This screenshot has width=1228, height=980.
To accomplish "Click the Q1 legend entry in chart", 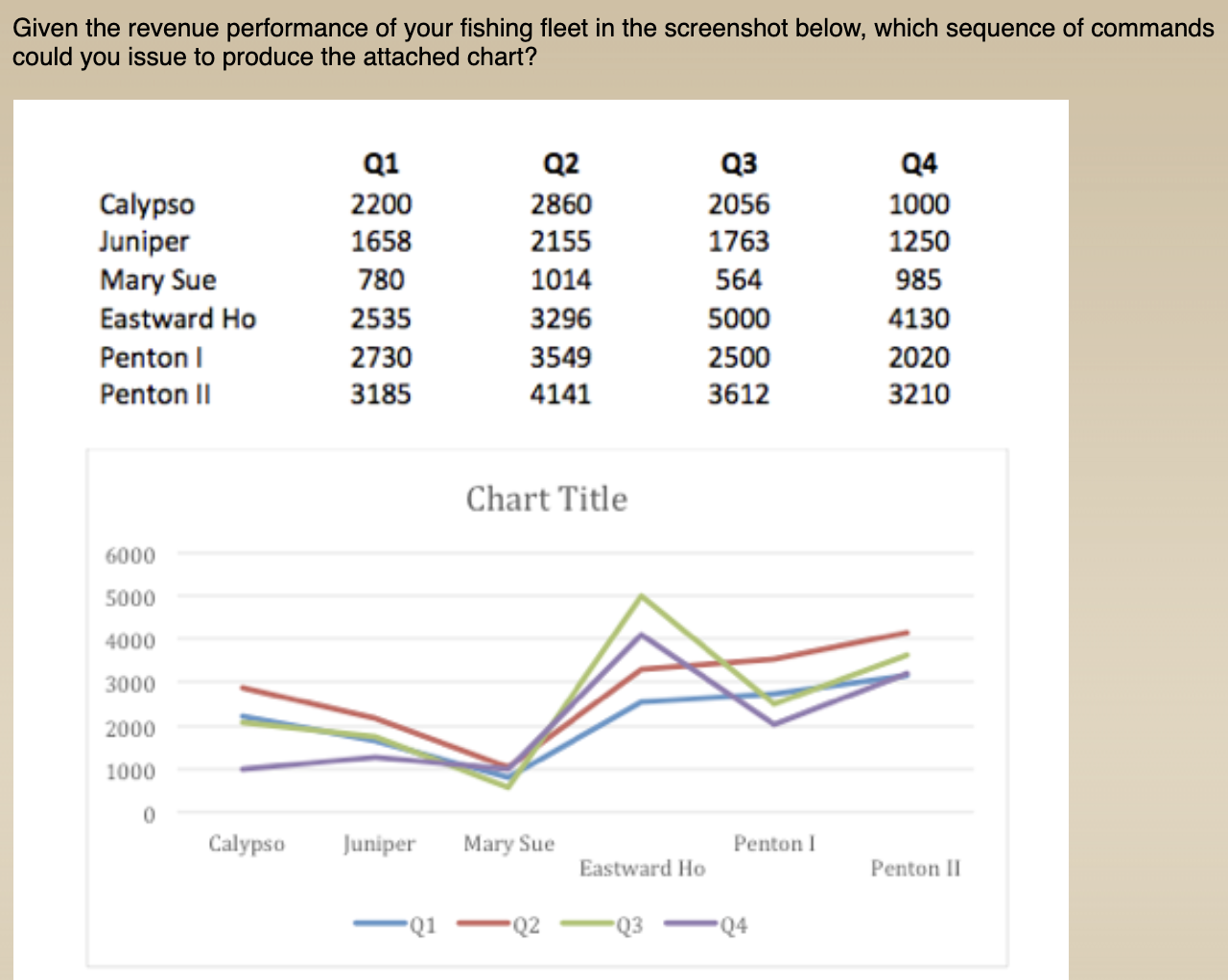I will [x=395, y=925].
